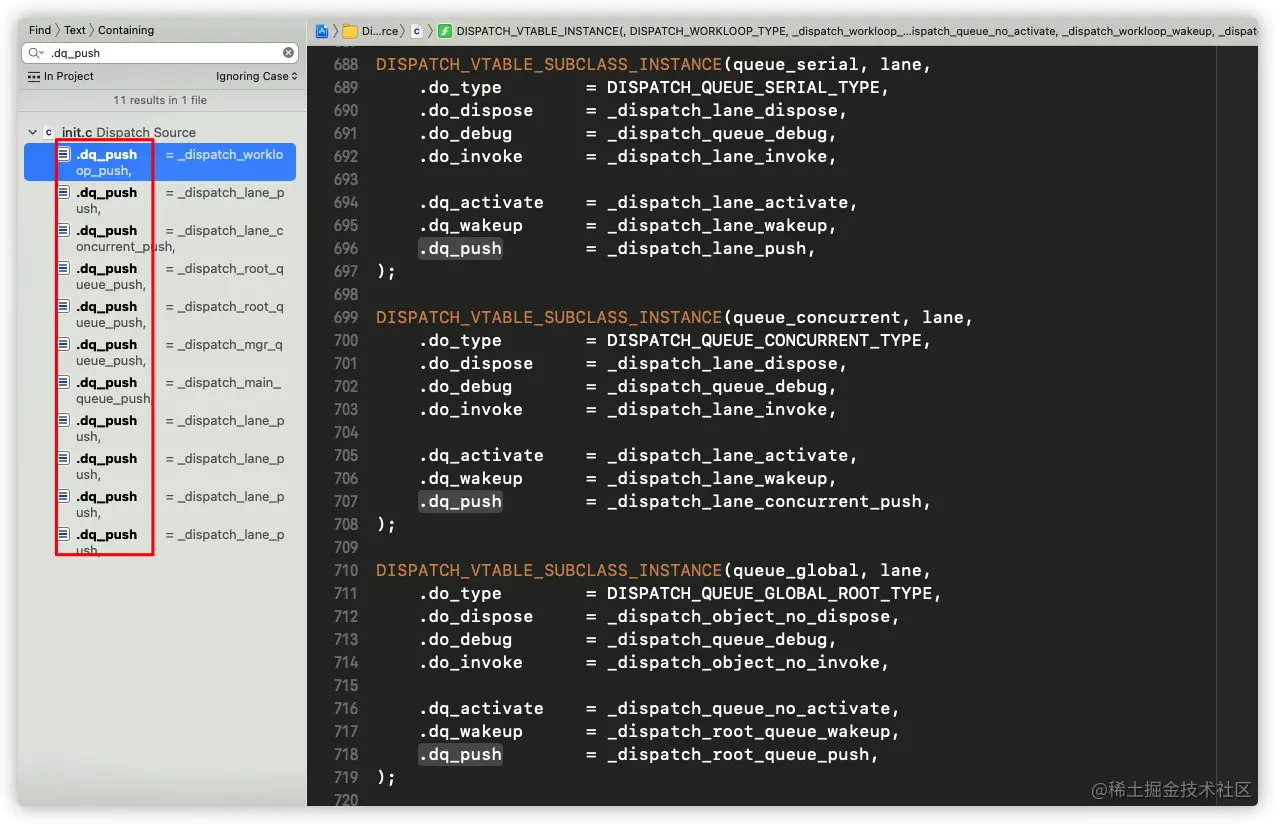Collapse the init.c results group
The width and height of the screenshot is (1276, 824).
(32, 132)
